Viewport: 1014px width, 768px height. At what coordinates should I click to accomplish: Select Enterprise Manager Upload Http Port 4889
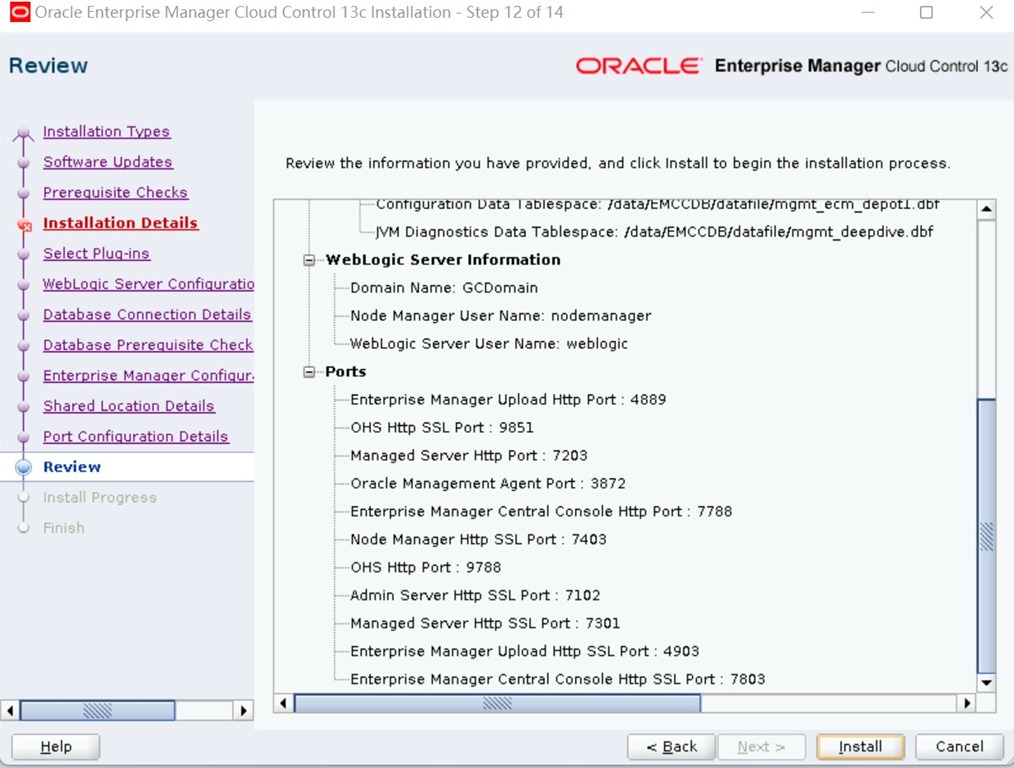coord(508,400)
